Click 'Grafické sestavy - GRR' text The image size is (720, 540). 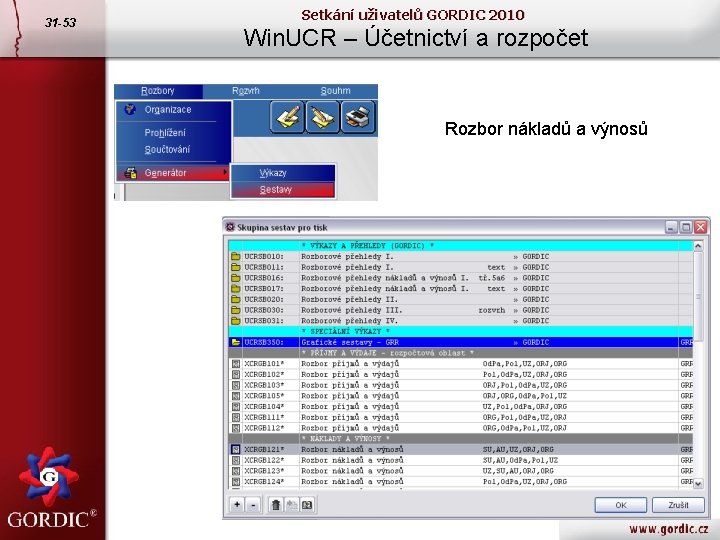350,342
